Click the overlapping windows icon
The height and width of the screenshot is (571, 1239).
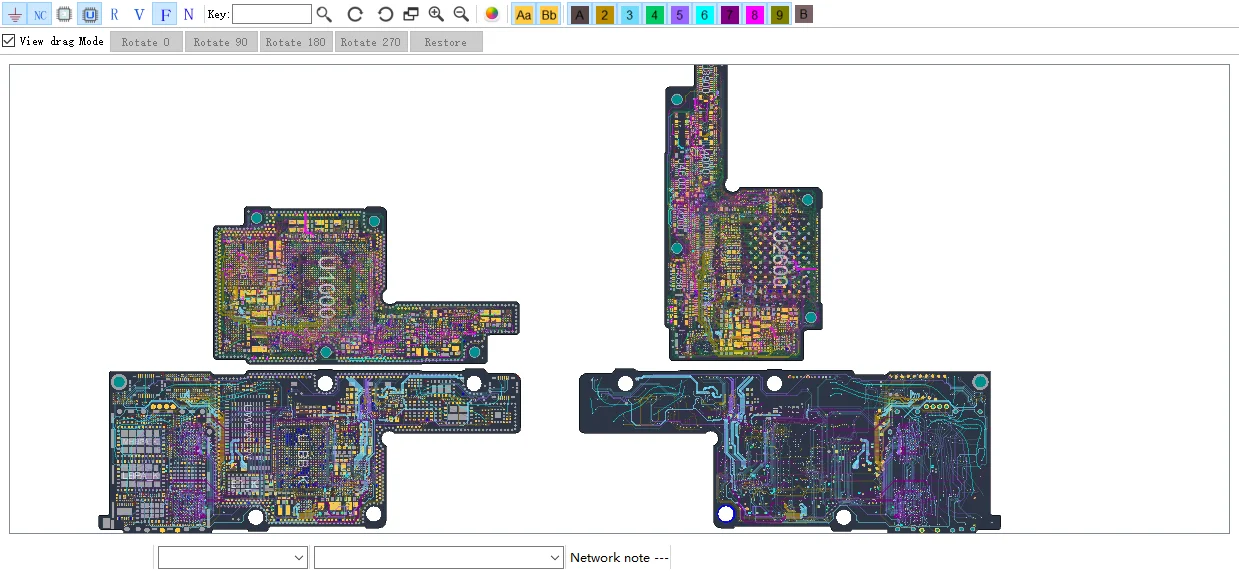(x=411, y=14)
